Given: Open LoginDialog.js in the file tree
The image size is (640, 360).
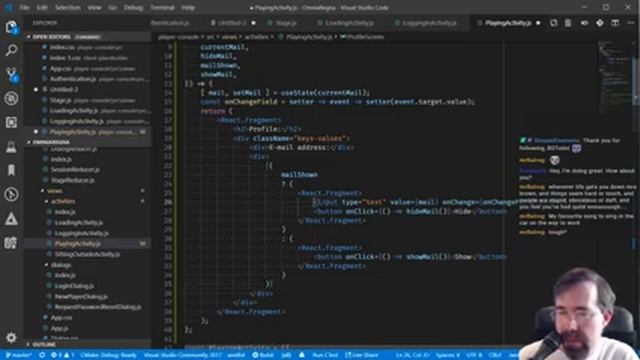Looking at the screenshot, I should click(74, 286).
